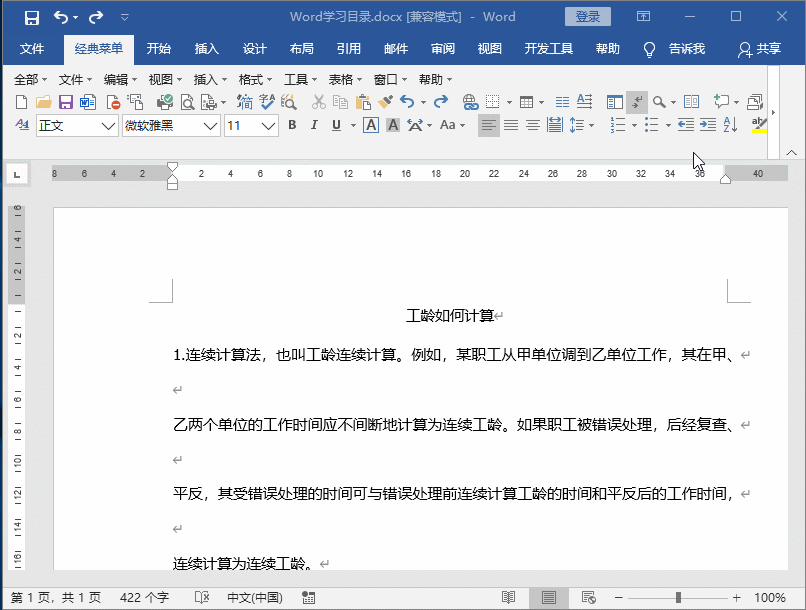Click the restrict permission document icon
Viewport: 806px width, 610px height.
(113, 102)
